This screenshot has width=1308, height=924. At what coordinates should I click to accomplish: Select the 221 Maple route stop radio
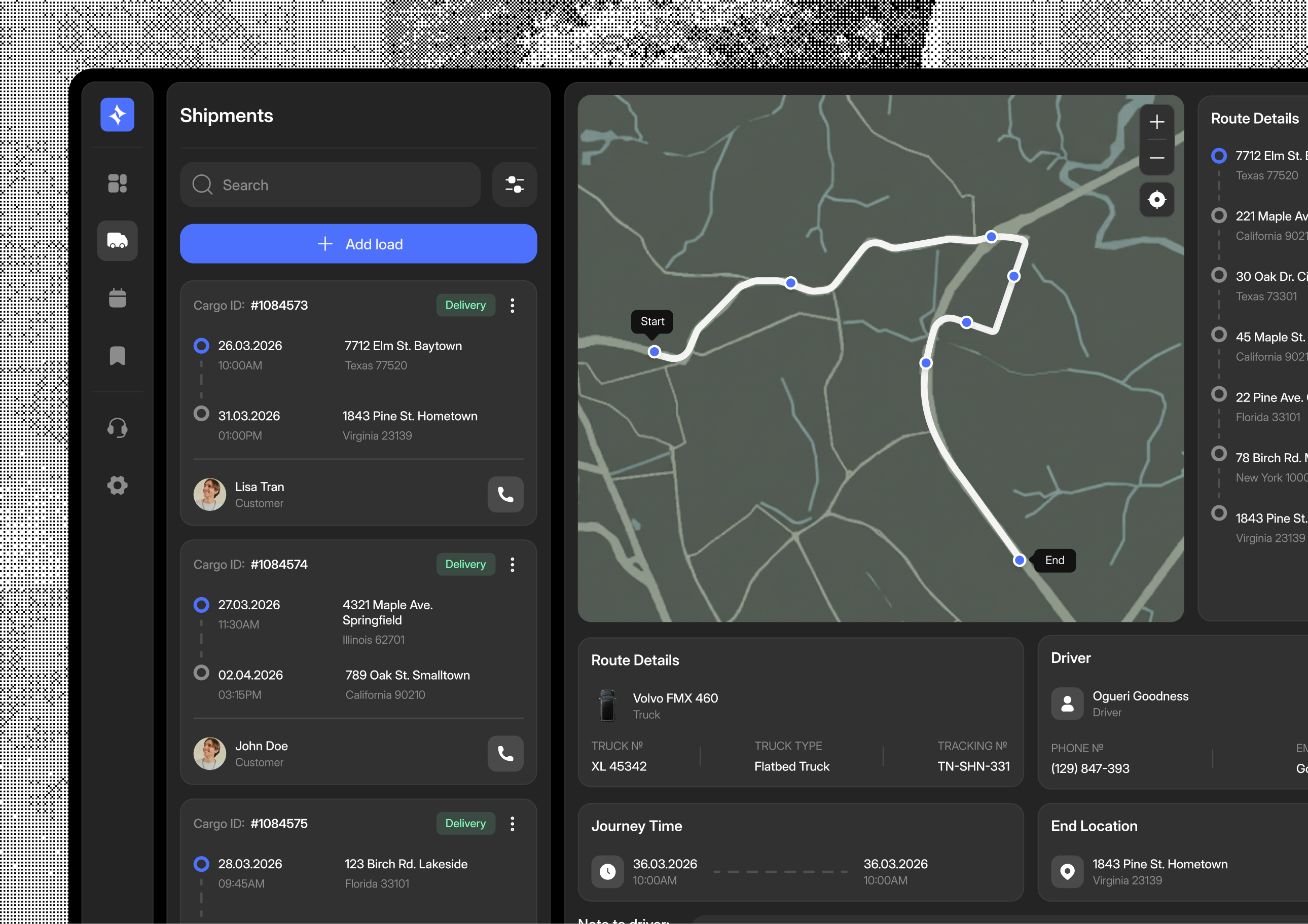coord(1219,215)
